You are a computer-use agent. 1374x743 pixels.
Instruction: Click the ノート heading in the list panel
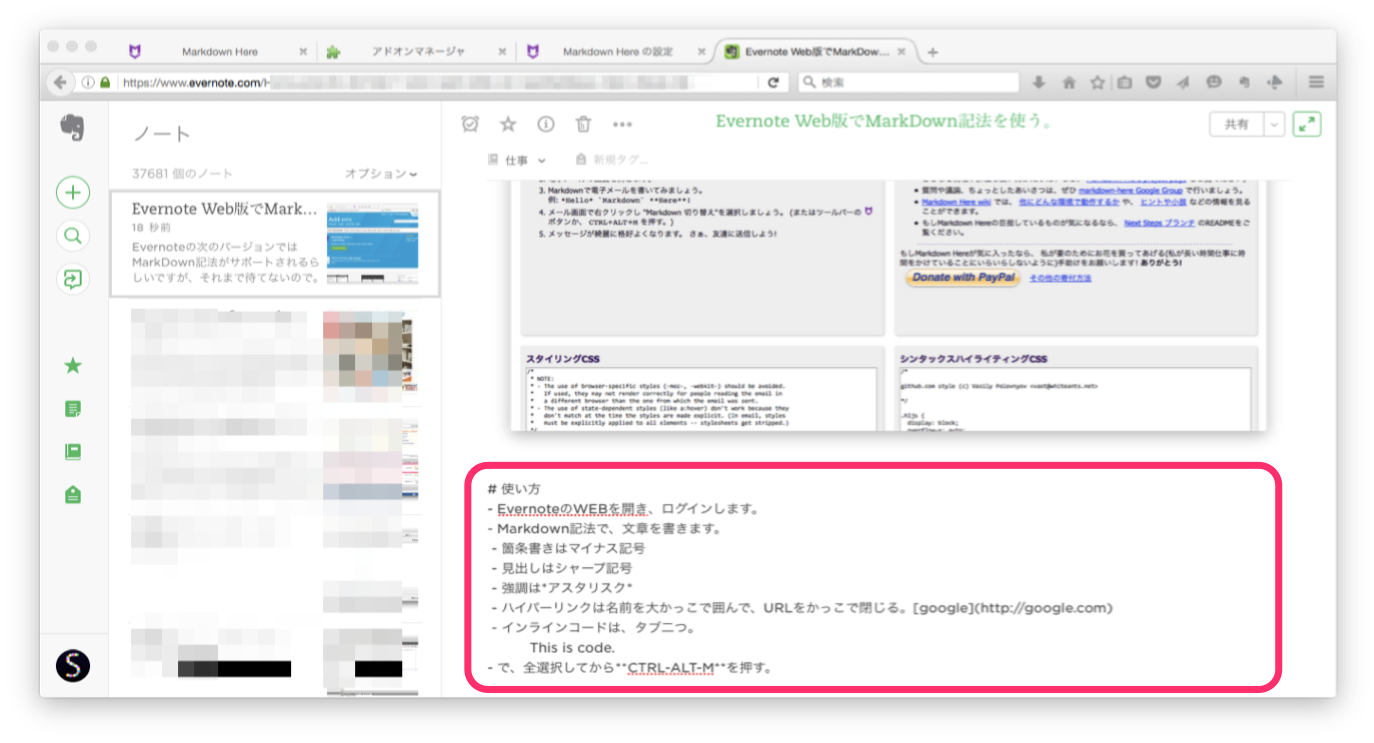click(x=161, y=133)
